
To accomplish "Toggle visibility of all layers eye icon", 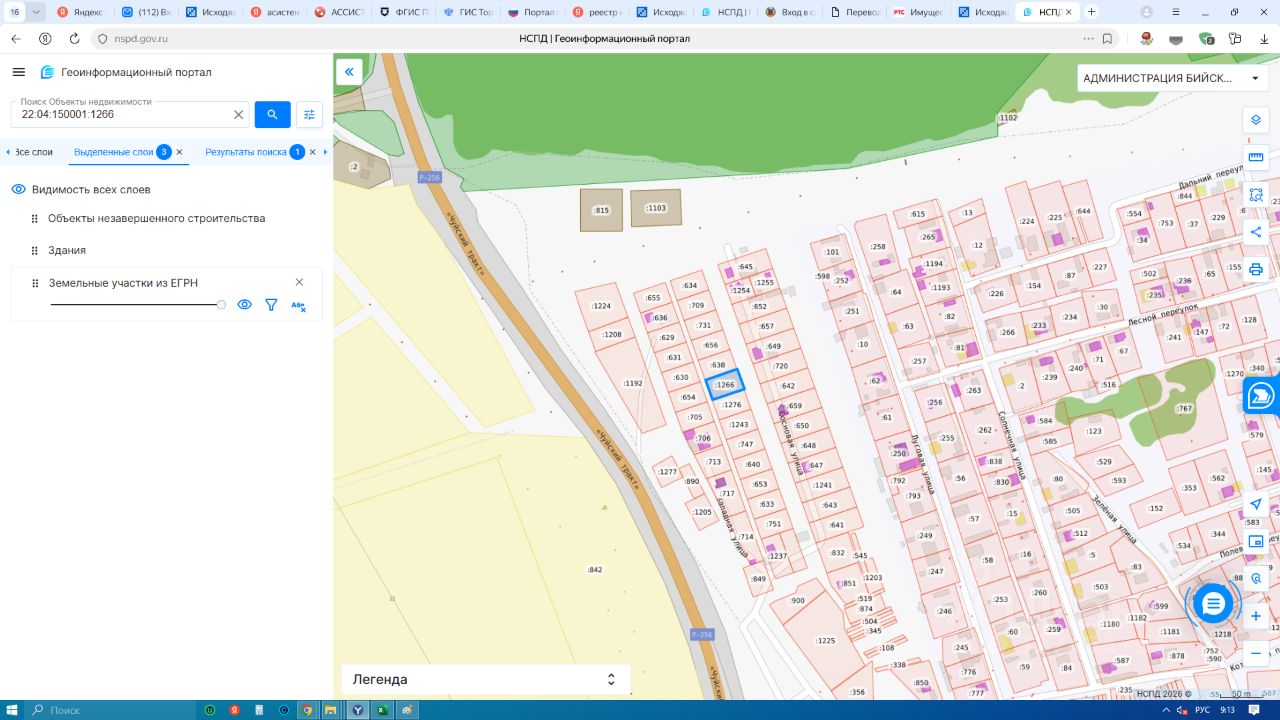I will pyautogui.click(x=18, y=189).
